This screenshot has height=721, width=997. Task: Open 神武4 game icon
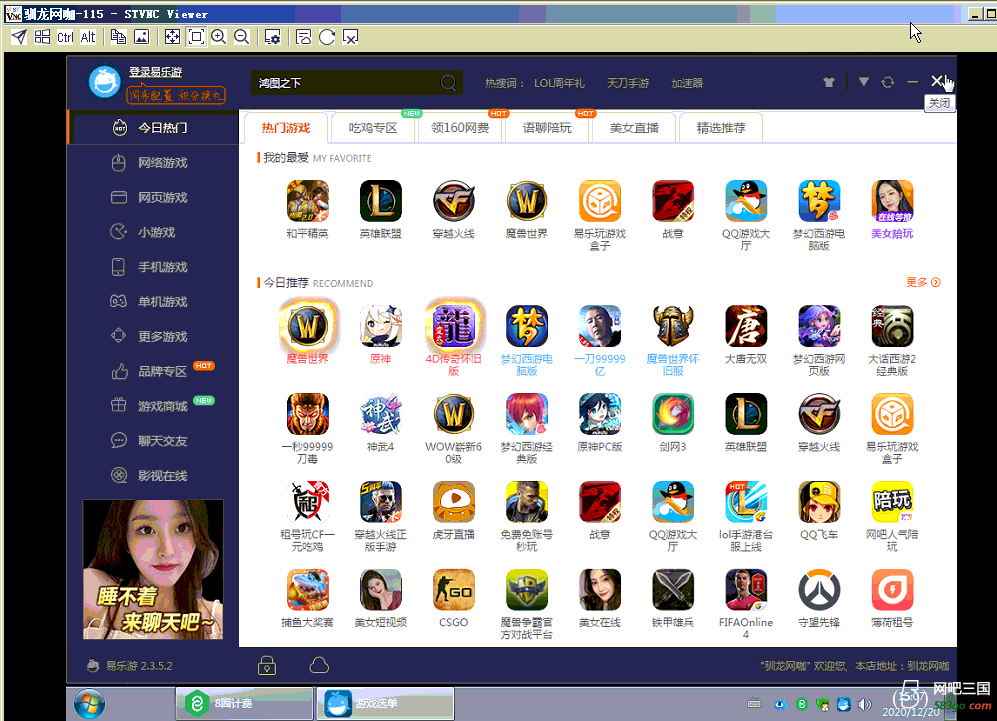point(380,414)
